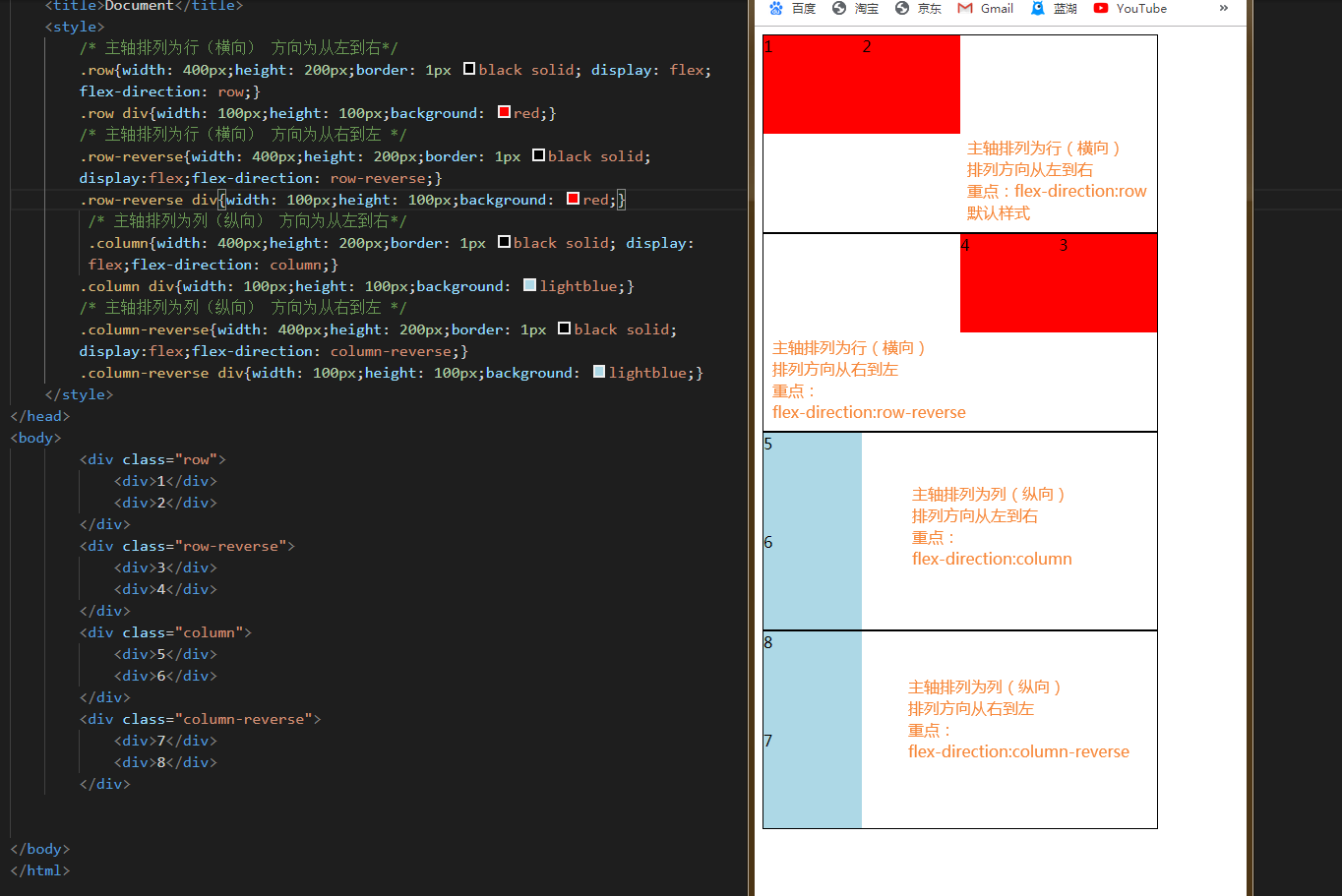This screenshot has height=896, width=1342.
Task: Click the <div class="row"> line
Action: click(x=152, y=459)
